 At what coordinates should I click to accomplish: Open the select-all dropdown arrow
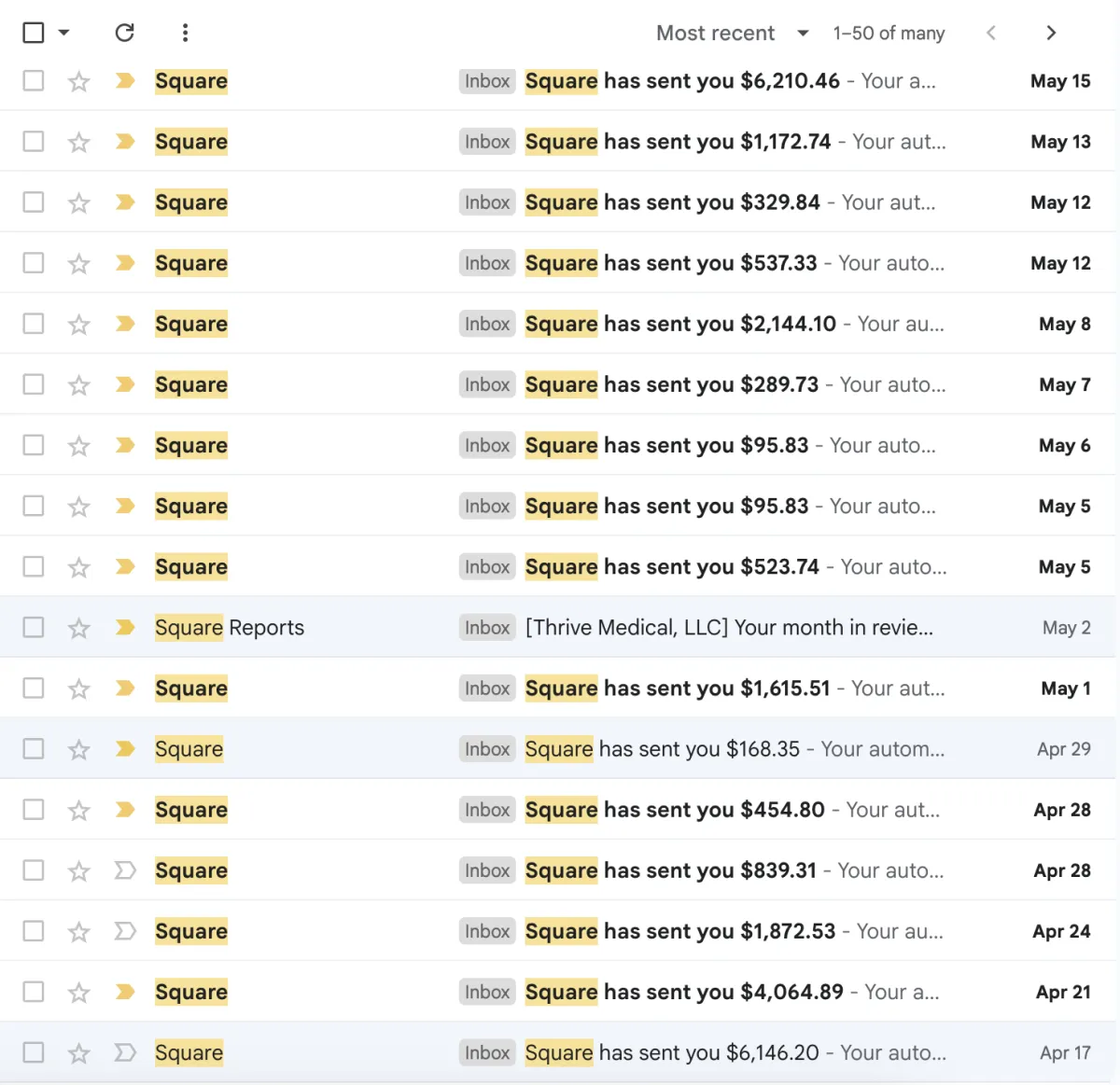click(63, 33)
